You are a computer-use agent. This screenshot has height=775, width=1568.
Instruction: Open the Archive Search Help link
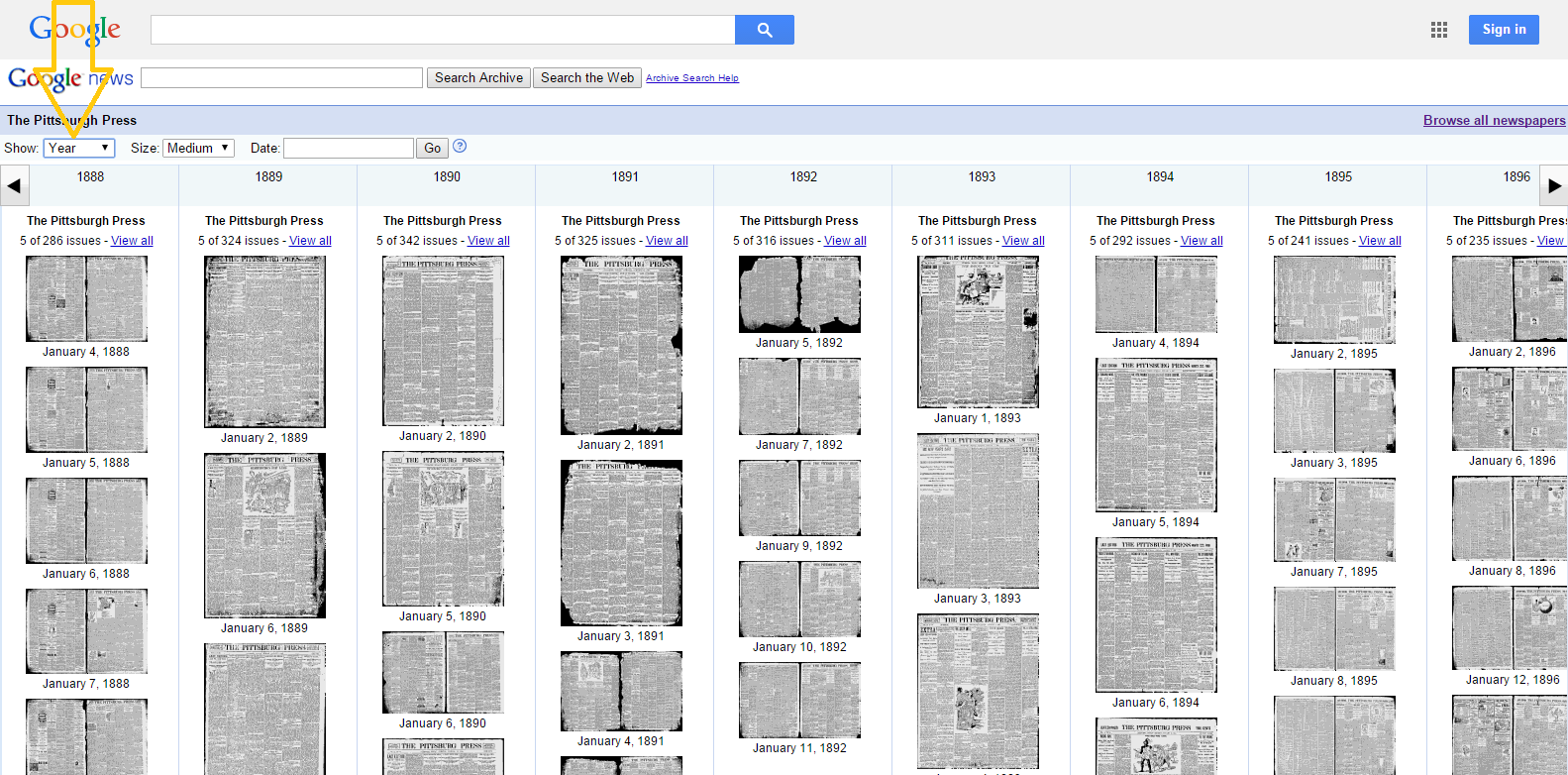tap(692, 78)
